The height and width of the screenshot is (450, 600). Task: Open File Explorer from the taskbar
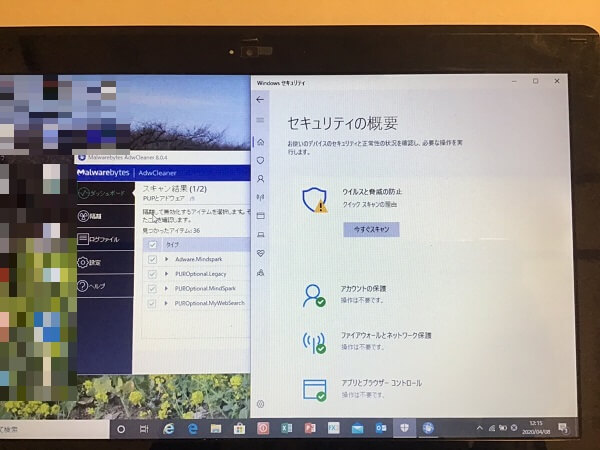point(216,429)
